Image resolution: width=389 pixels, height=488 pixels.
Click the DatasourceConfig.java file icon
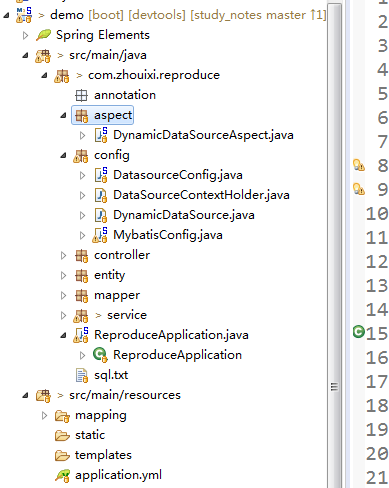101,175
